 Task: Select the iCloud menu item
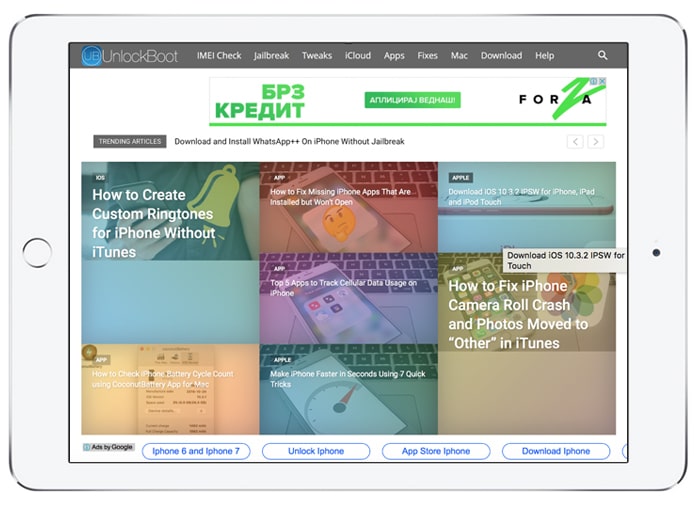point(358,55)
